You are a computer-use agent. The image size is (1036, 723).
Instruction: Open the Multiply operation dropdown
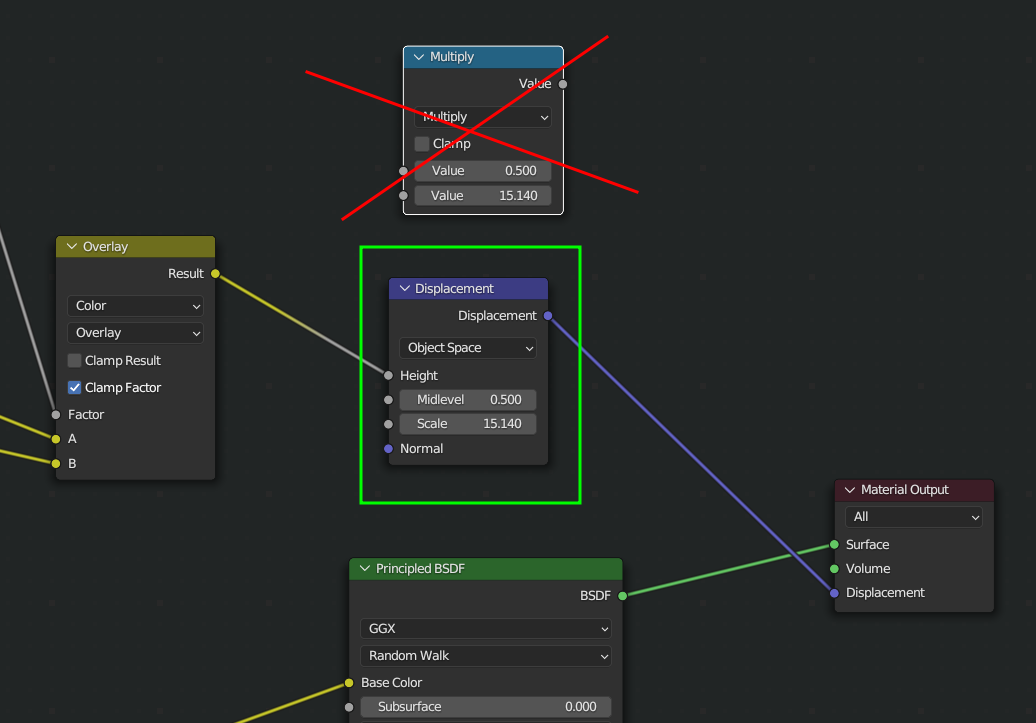click(483, 117)
